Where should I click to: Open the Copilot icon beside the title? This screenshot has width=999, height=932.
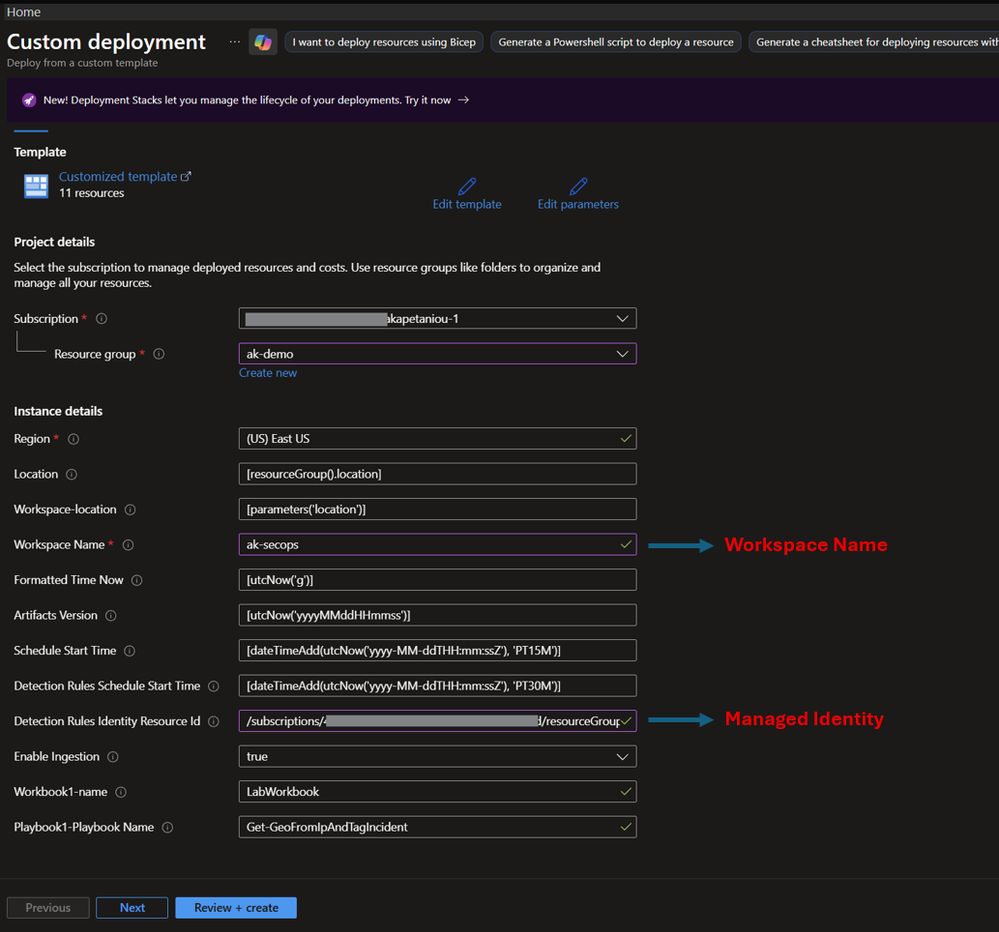click(x=262, y=42)
